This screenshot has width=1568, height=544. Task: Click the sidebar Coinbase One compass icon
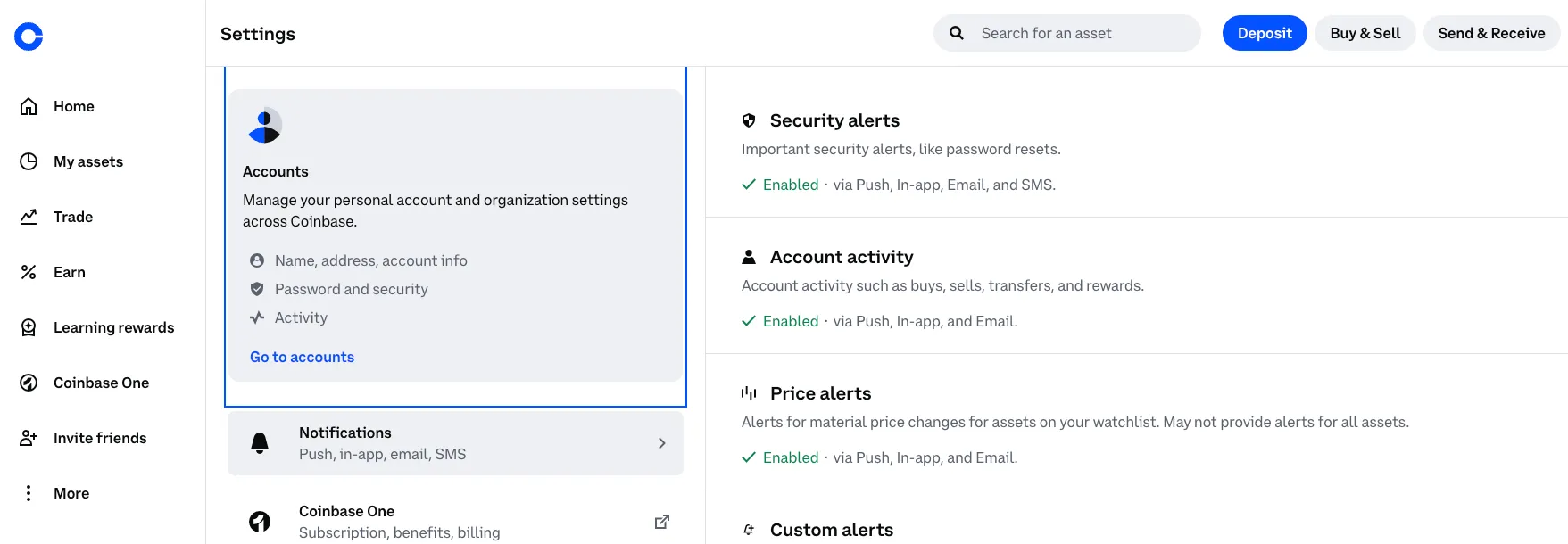point(29,383)
